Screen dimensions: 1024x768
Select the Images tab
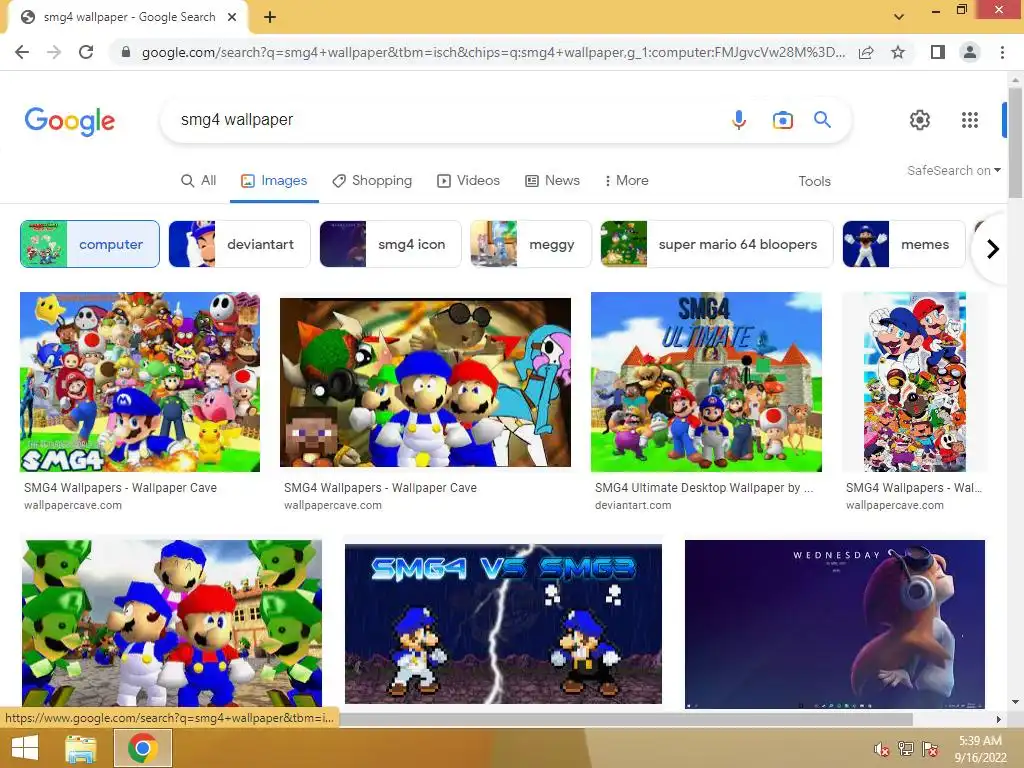[x=274, y=181]
